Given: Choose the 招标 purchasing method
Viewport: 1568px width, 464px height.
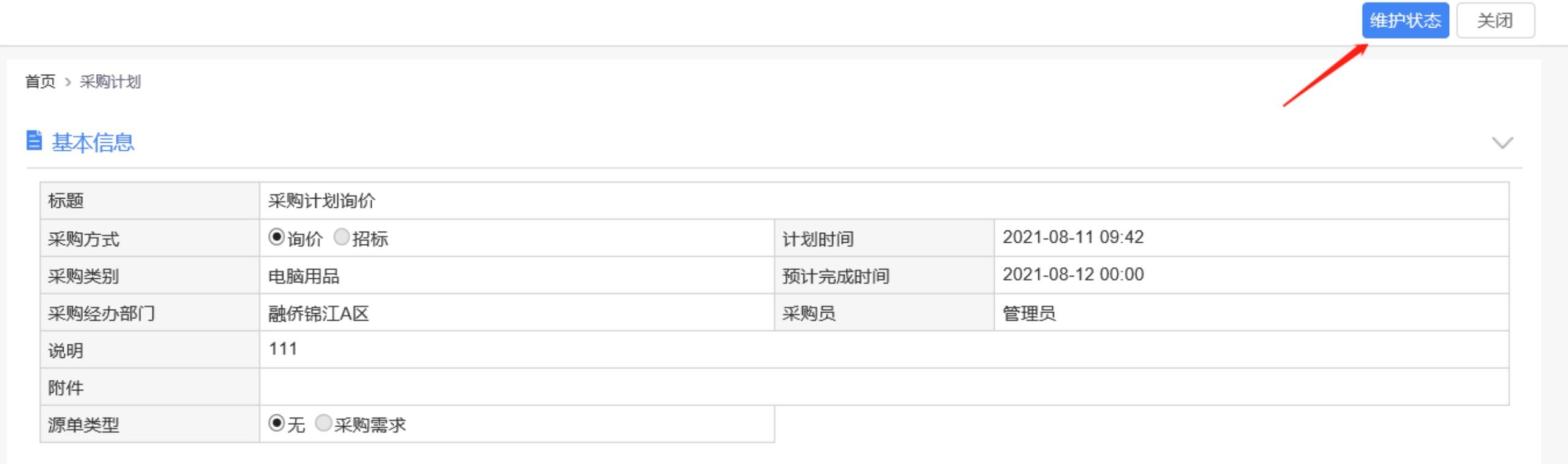Looking at the screenshot, I should 341,237.
